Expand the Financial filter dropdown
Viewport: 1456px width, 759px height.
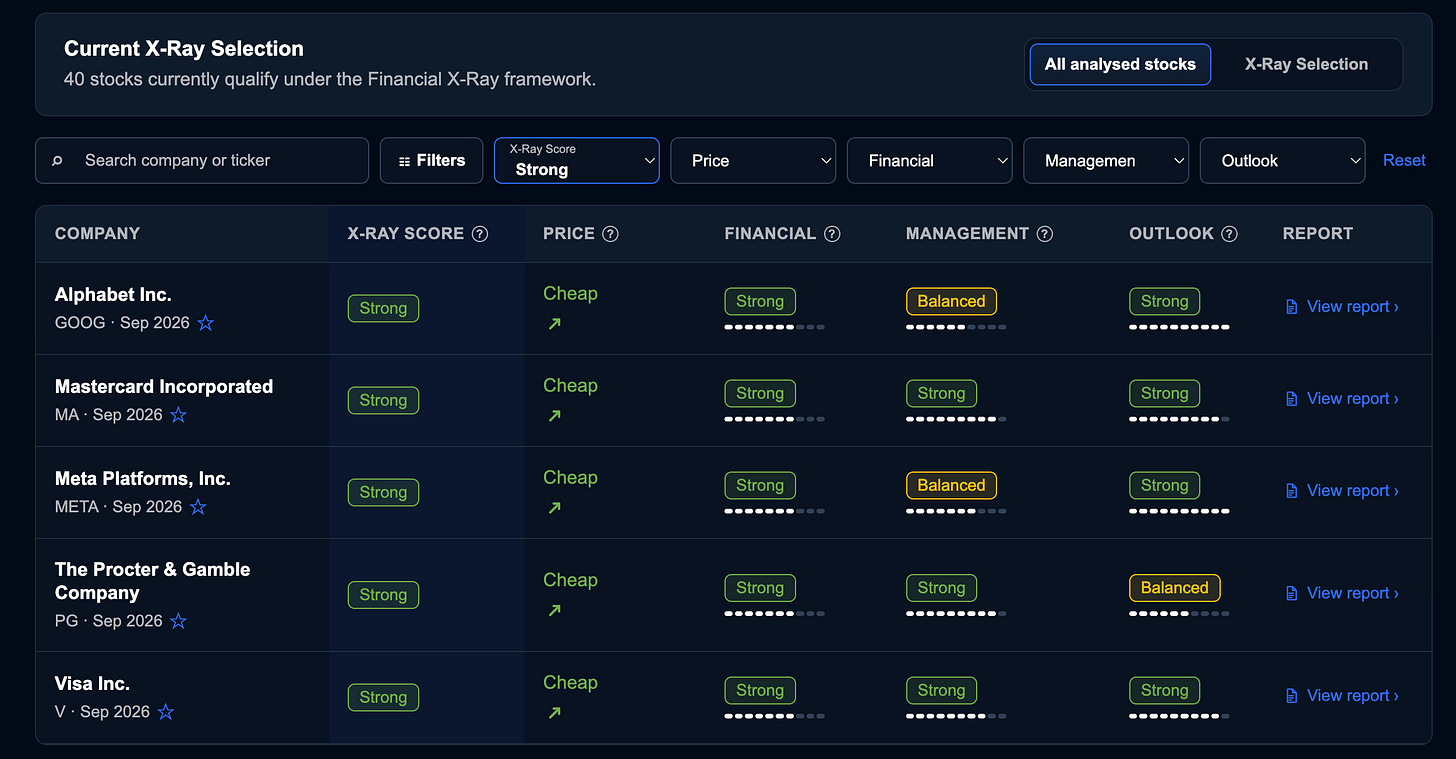click(929, 160)
